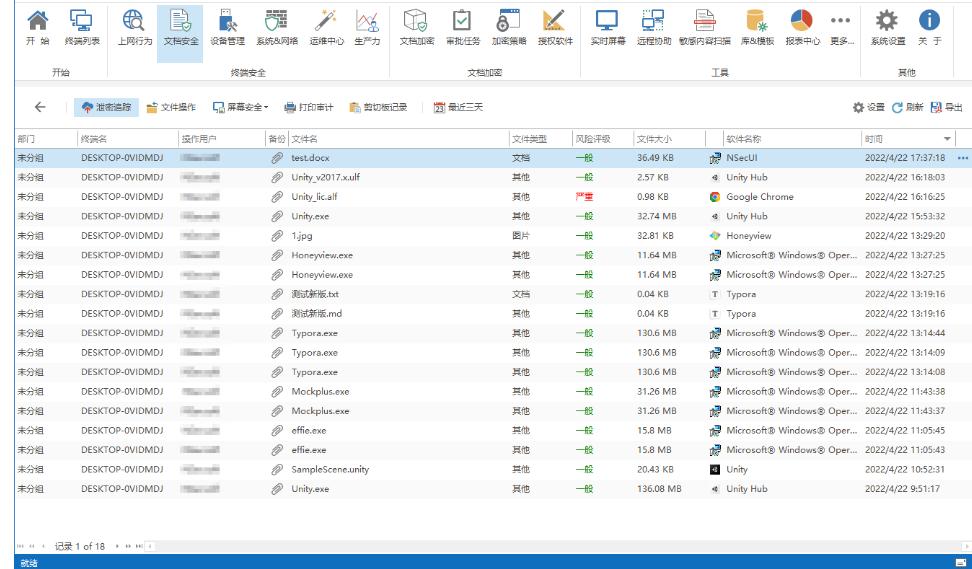Image resolution: width=972 pixels, height=569 pixels.
Task: Switch to the 文件操作 tab
Action: [x=171, y=107]
